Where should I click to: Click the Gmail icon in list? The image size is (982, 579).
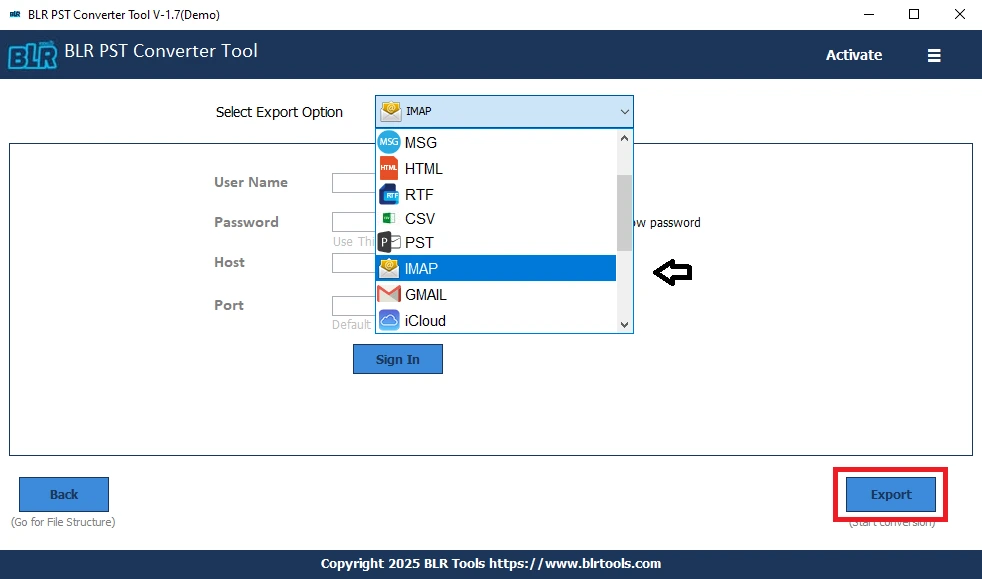389,294
